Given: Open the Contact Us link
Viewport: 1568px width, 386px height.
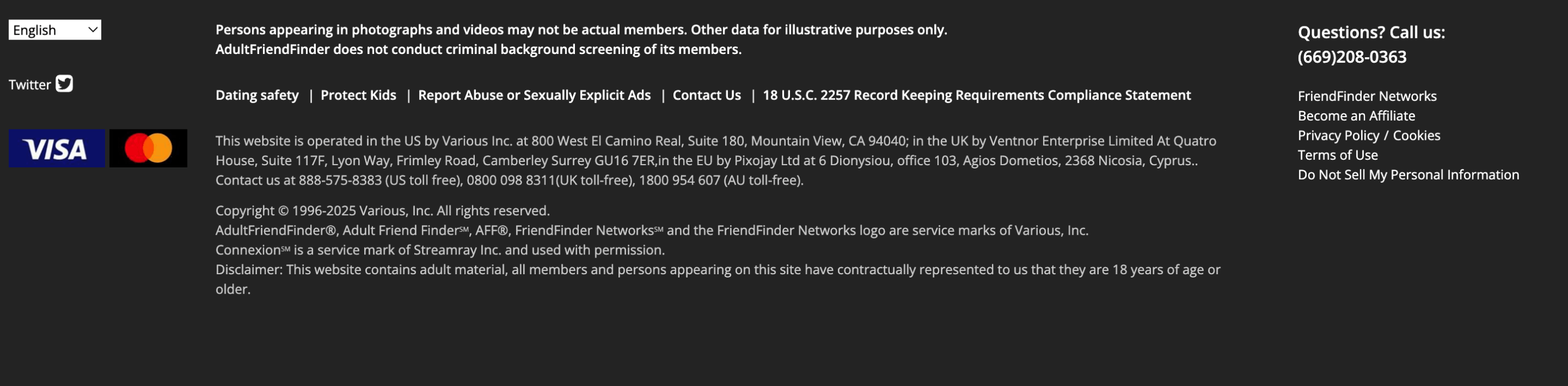Looking at the screenshot, I should coord(706,95).
